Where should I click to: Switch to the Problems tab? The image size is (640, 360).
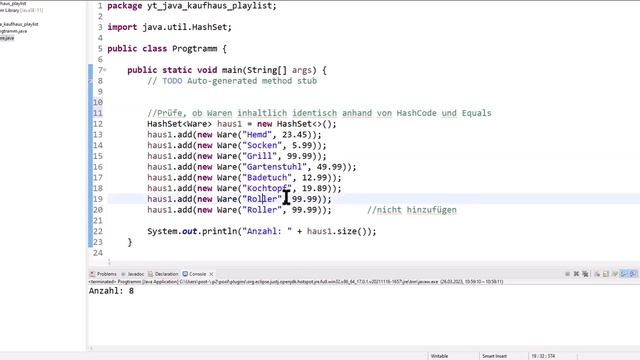click(x=103, y=274)
